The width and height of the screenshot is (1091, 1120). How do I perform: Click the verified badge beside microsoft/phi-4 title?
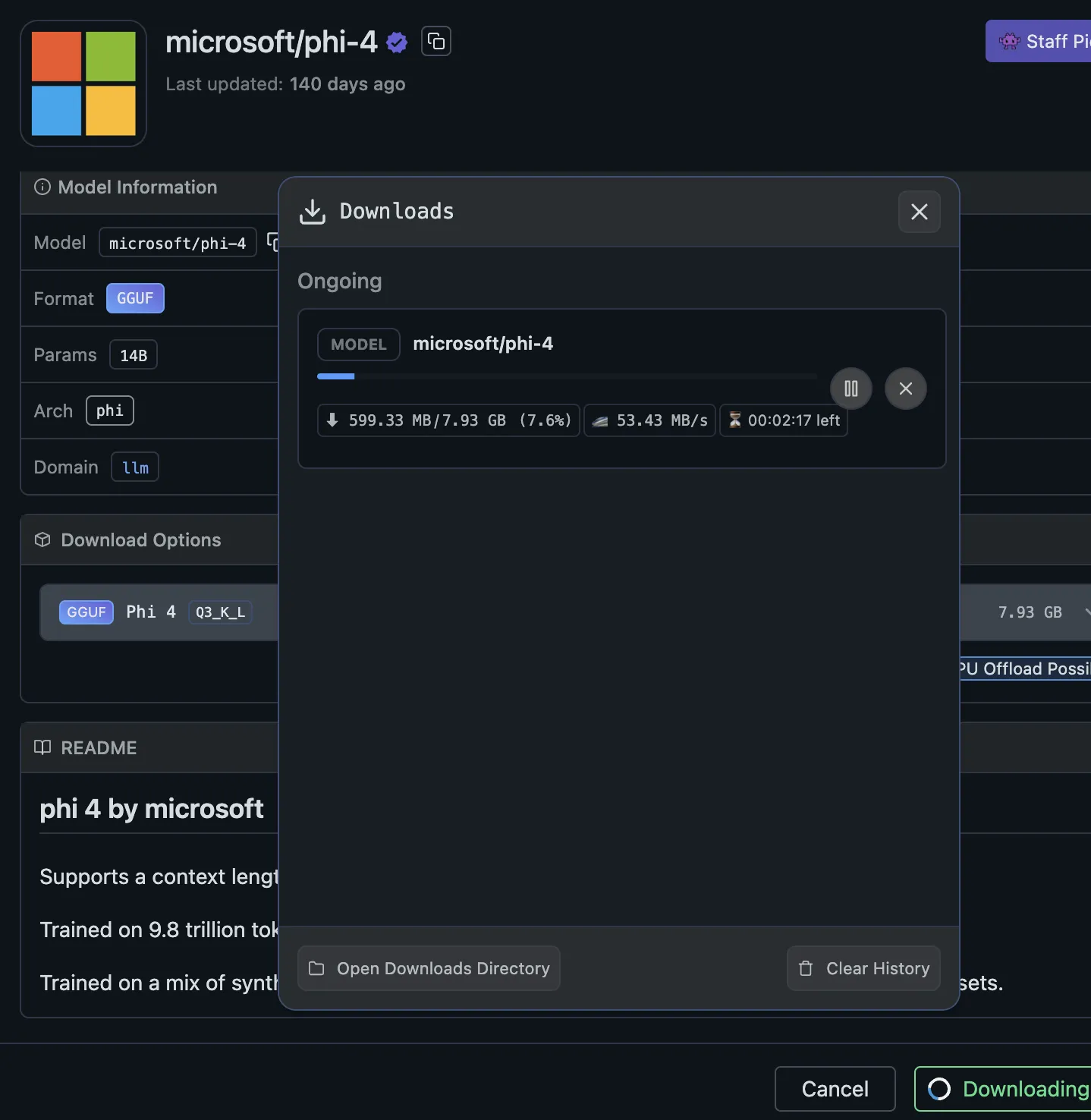[397, 42]
